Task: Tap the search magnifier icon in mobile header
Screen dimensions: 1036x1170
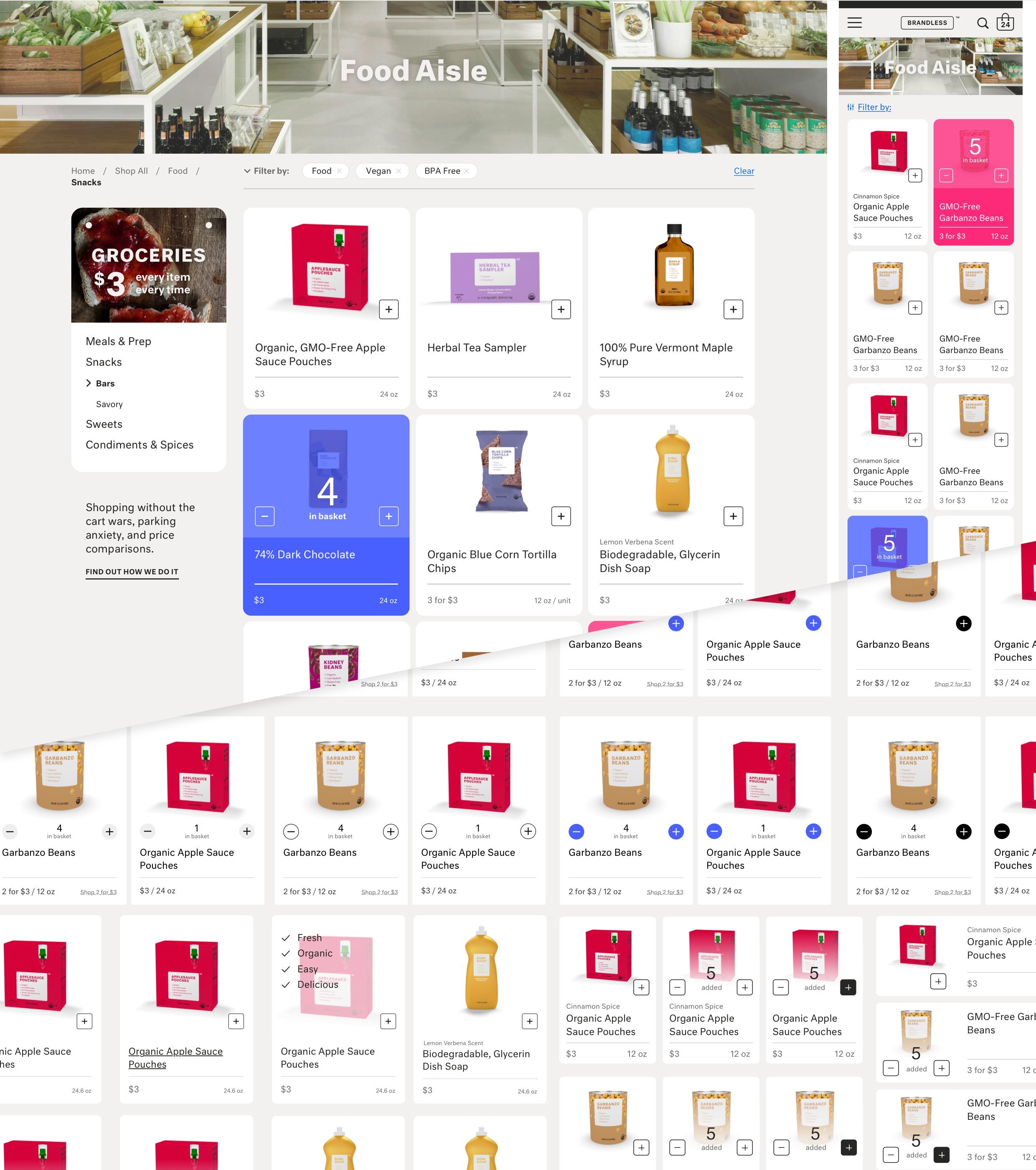Action: [982, 23]
